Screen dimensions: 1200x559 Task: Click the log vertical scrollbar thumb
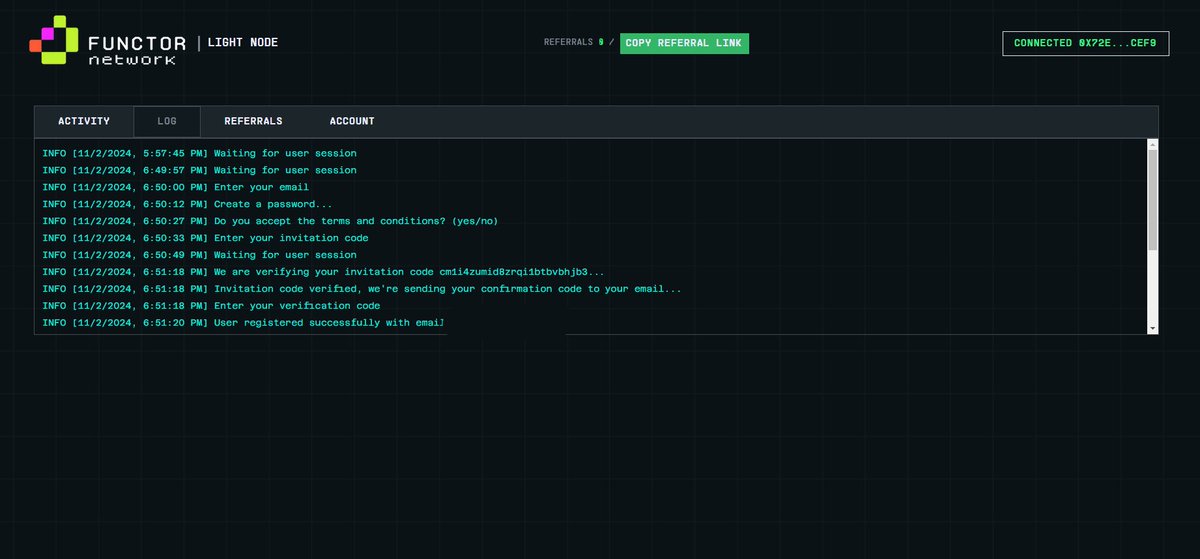click(1152, 200)
